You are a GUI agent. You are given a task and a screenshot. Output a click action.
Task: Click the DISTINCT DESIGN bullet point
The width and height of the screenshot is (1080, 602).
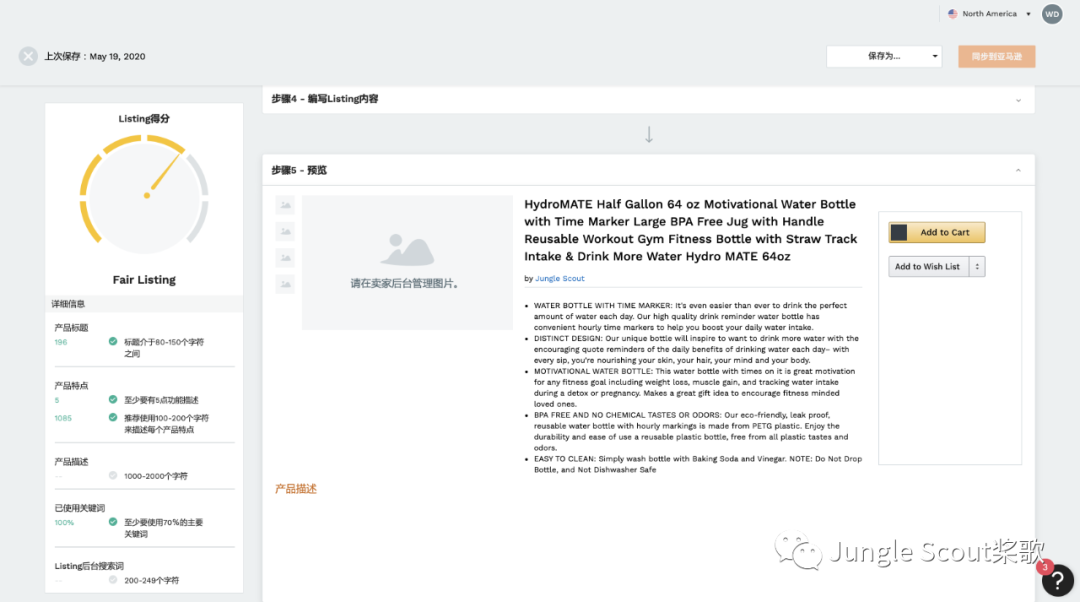(696, 349)
